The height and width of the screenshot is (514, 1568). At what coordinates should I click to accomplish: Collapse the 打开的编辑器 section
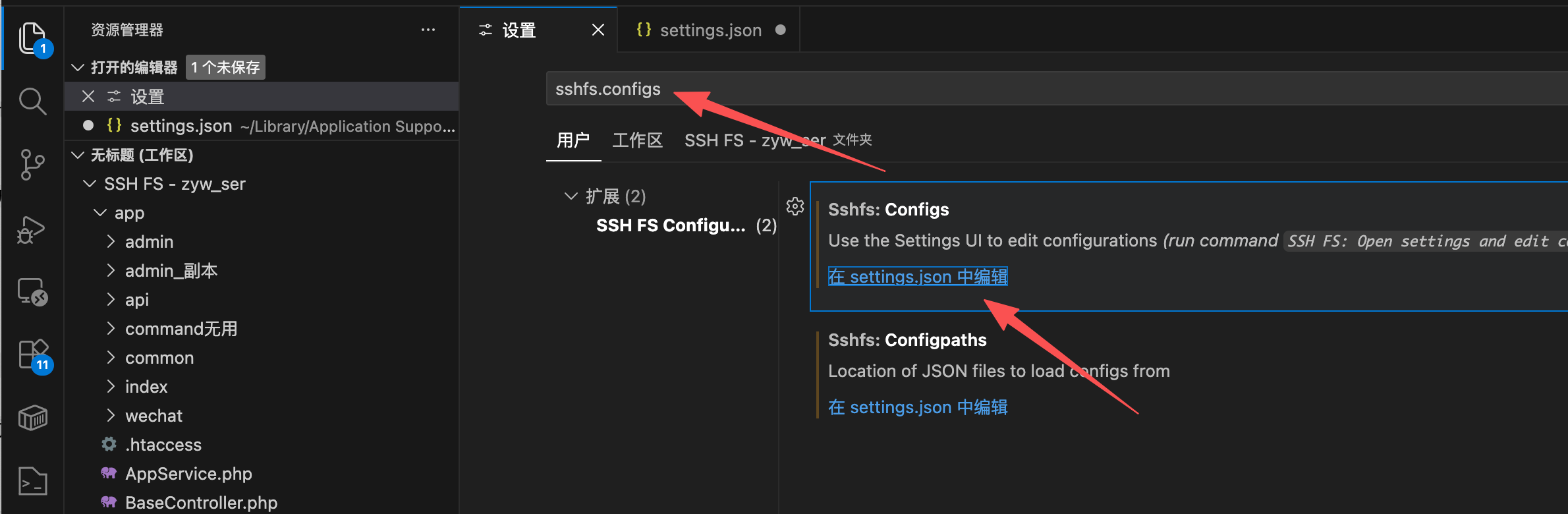coord(78,67)
